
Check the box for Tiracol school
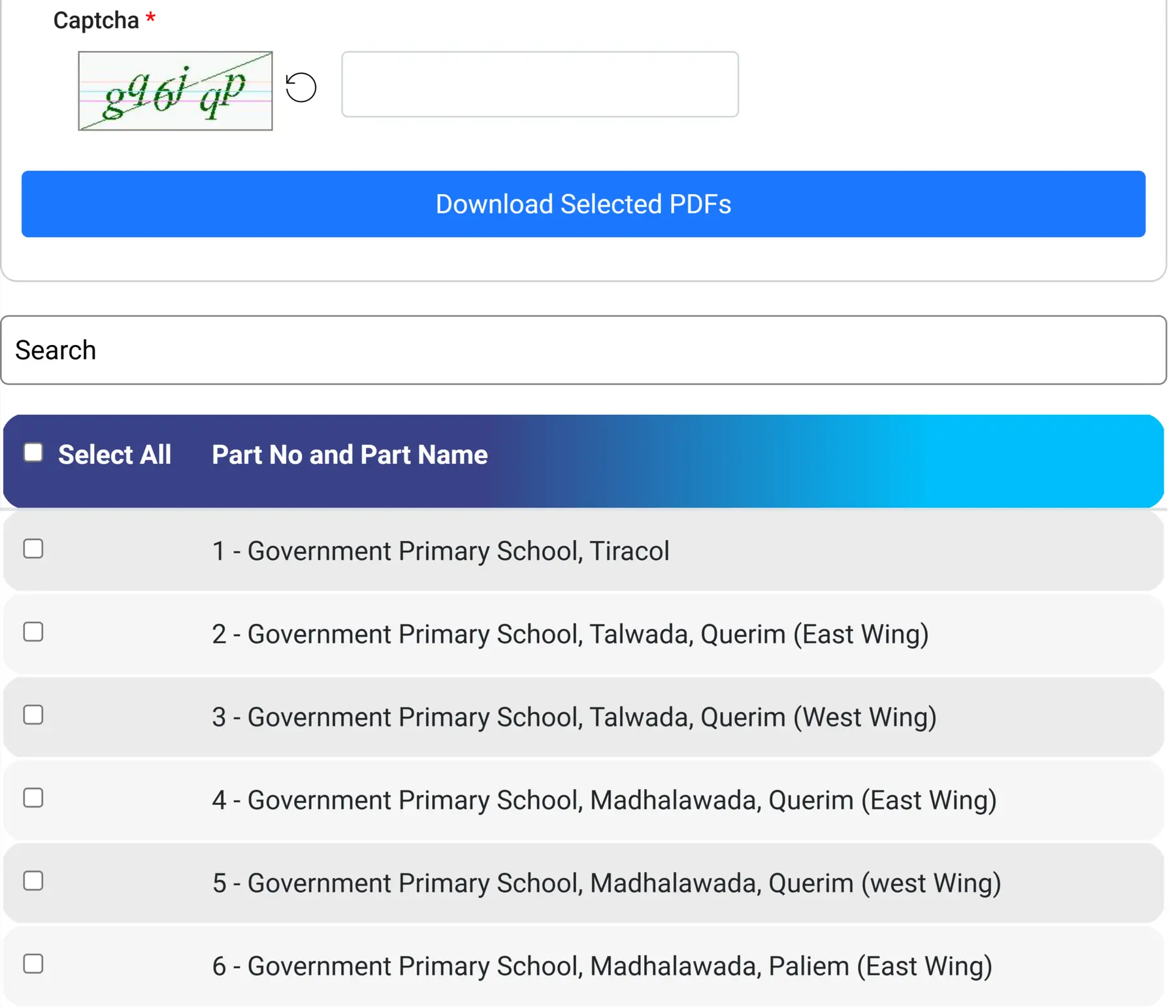[33, 549]
